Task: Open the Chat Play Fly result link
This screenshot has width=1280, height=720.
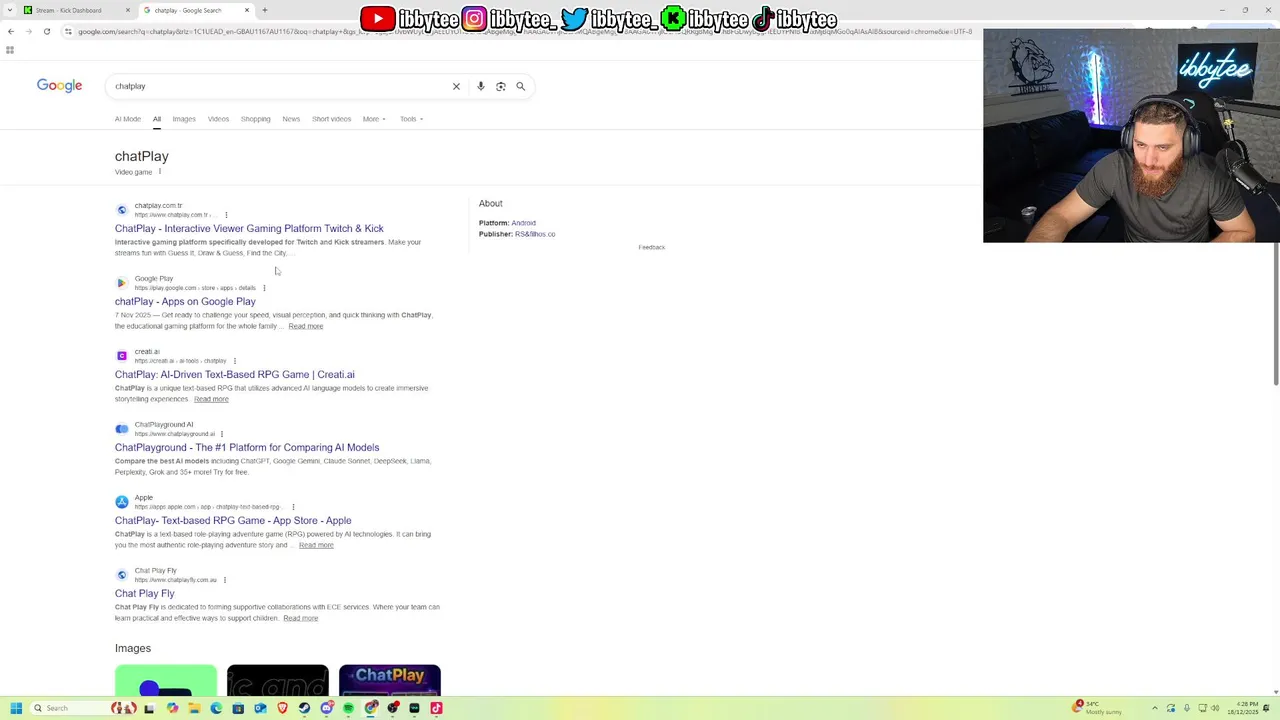Action: 145,594
